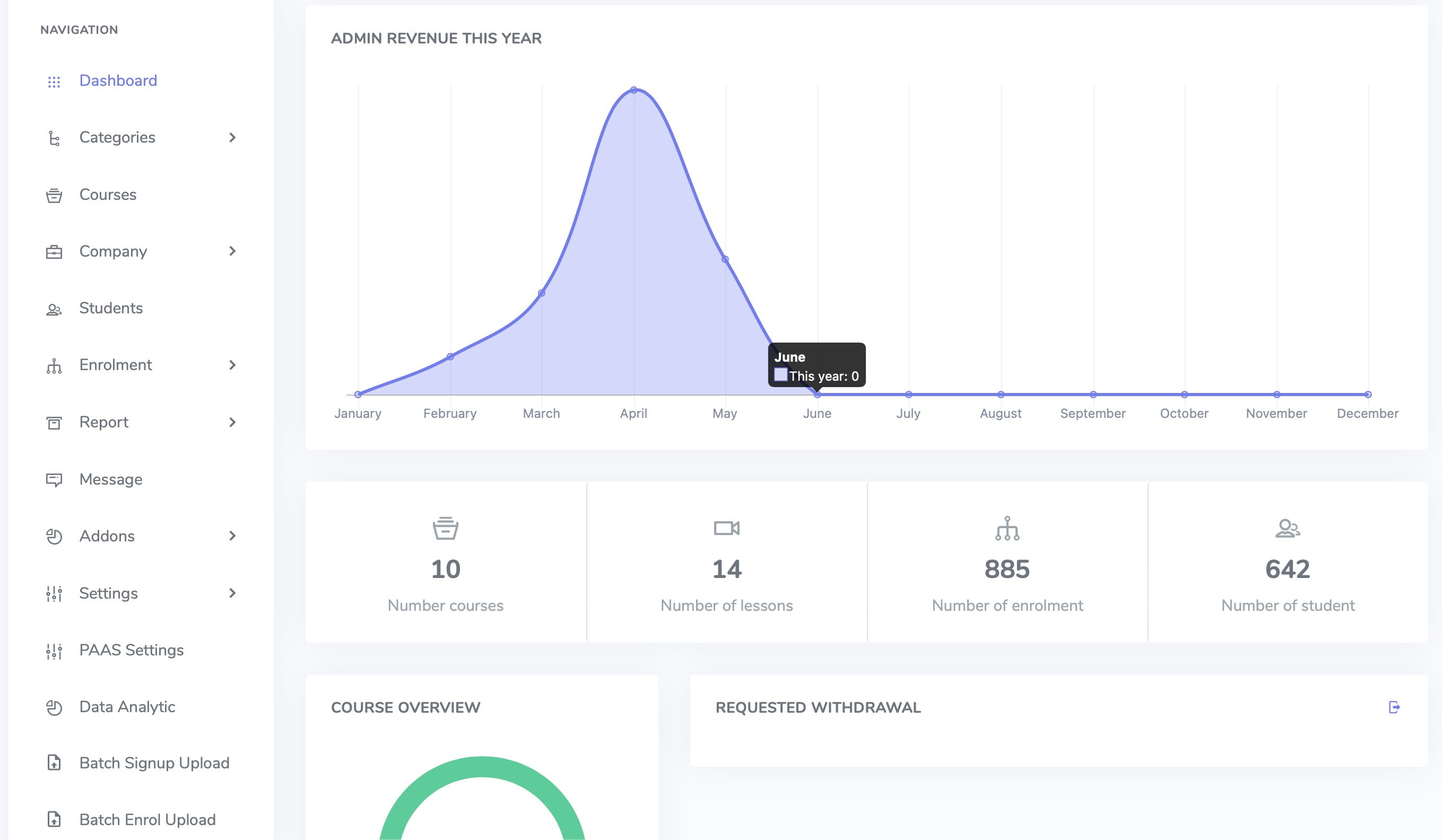Click the PAAS Settings sliders icon
Image resolution: width=1442 pixels, height=840 pixels.
coord(54,651)
